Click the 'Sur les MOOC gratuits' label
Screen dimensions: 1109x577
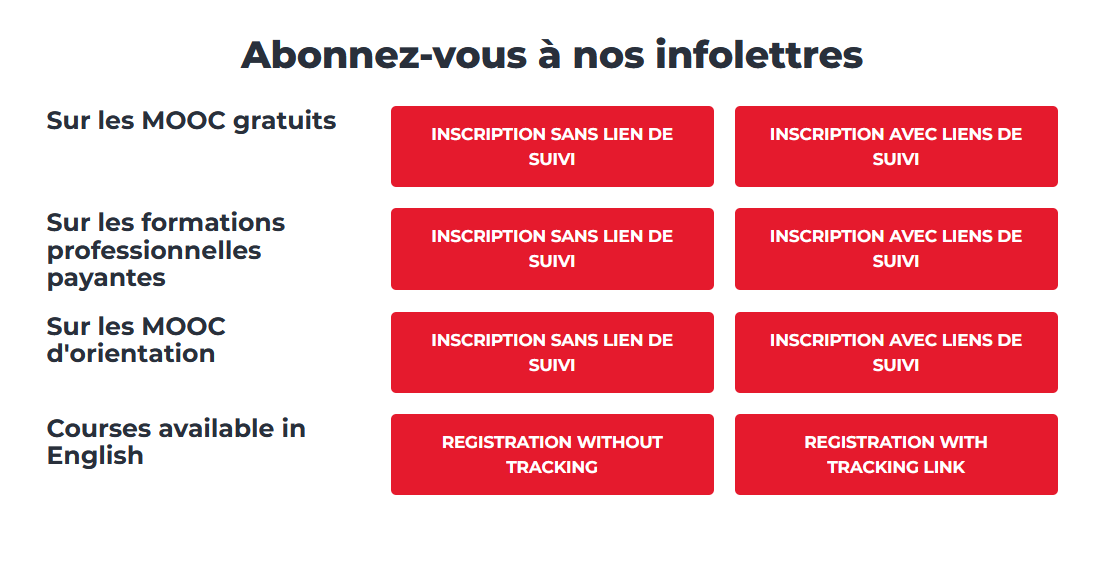point(191,121)
